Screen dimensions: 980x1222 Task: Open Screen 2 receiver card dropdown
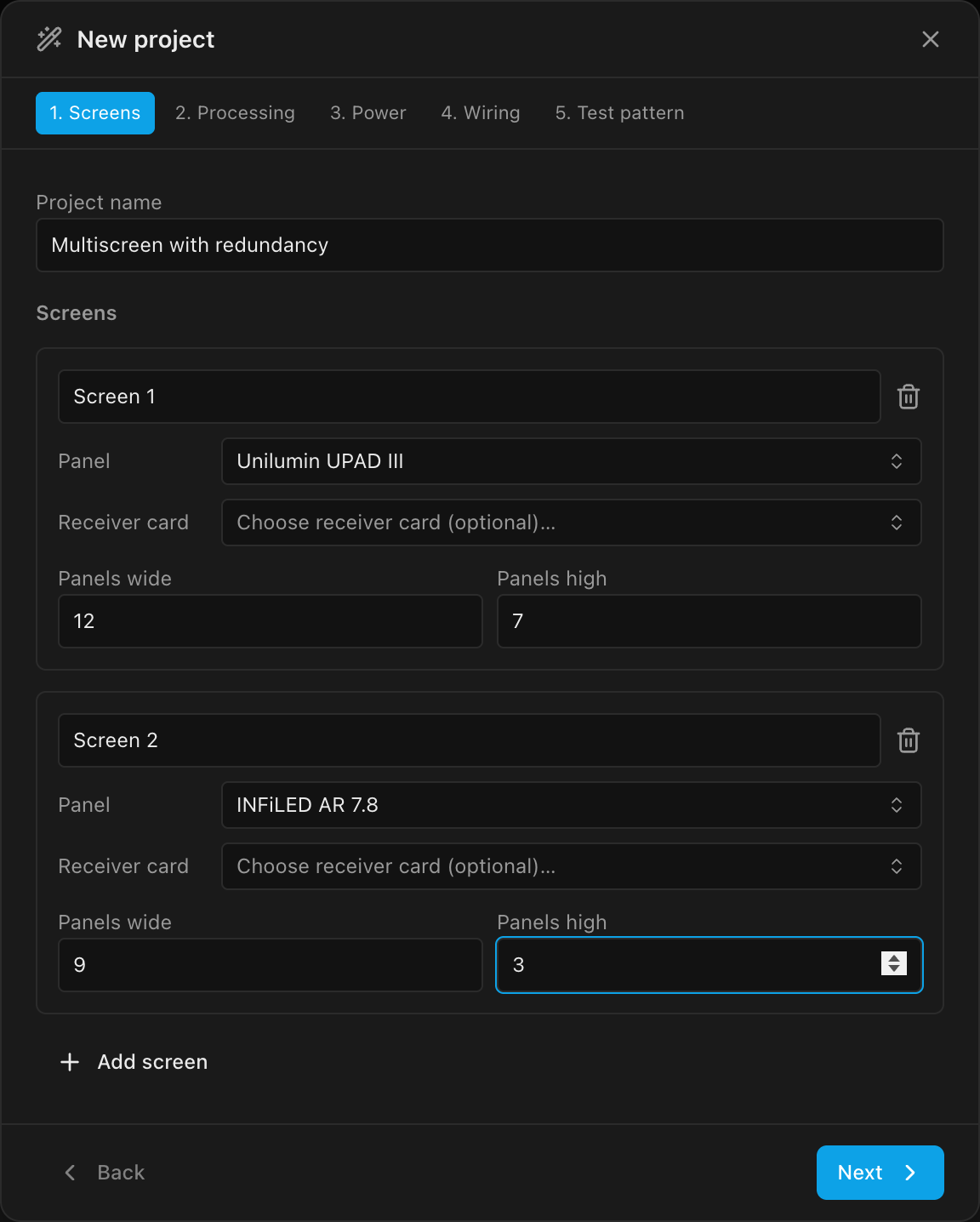click(x=572, y=866)
